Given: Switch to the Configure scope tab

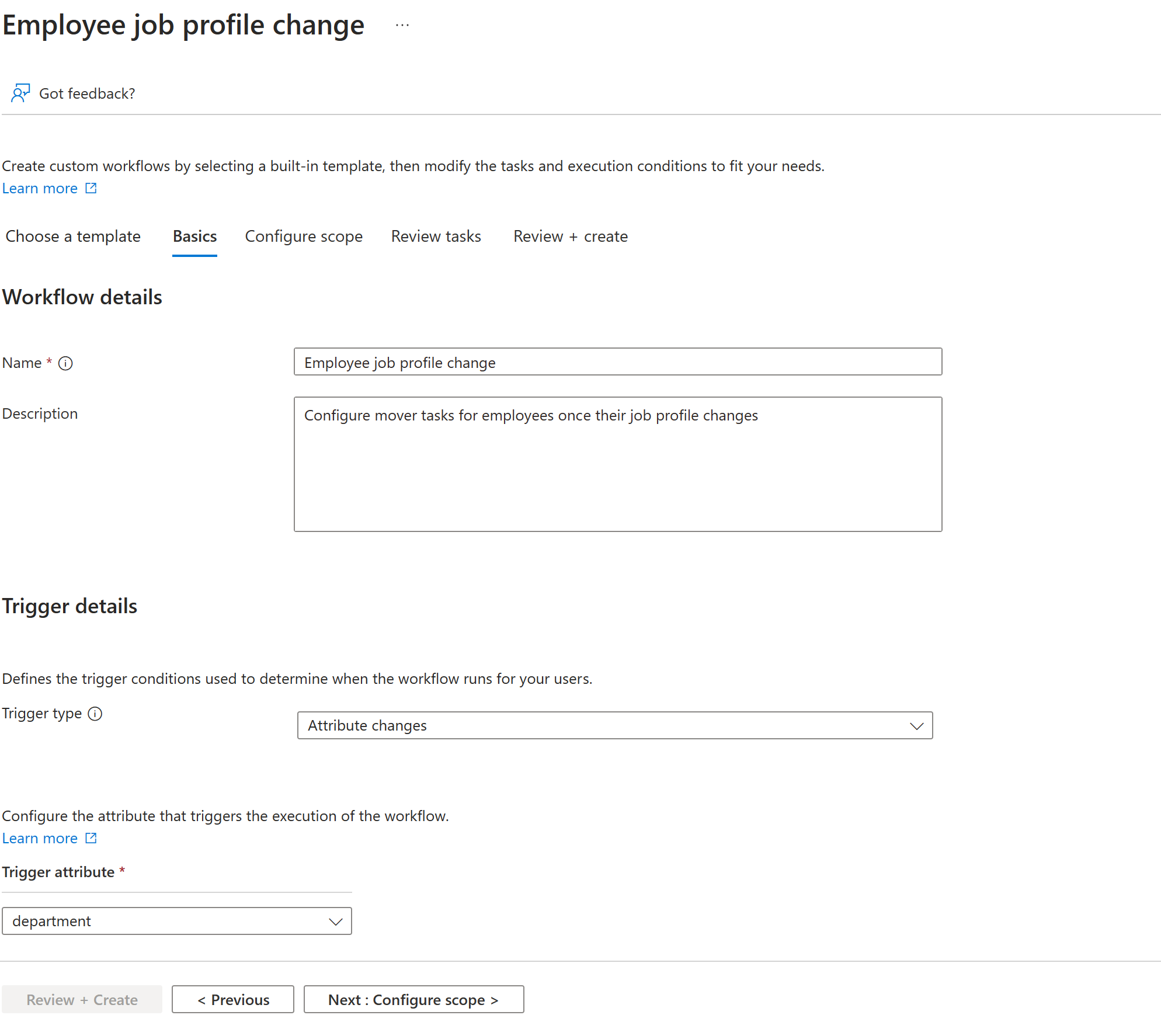Looking at the screenshot, I should [303, 236].
